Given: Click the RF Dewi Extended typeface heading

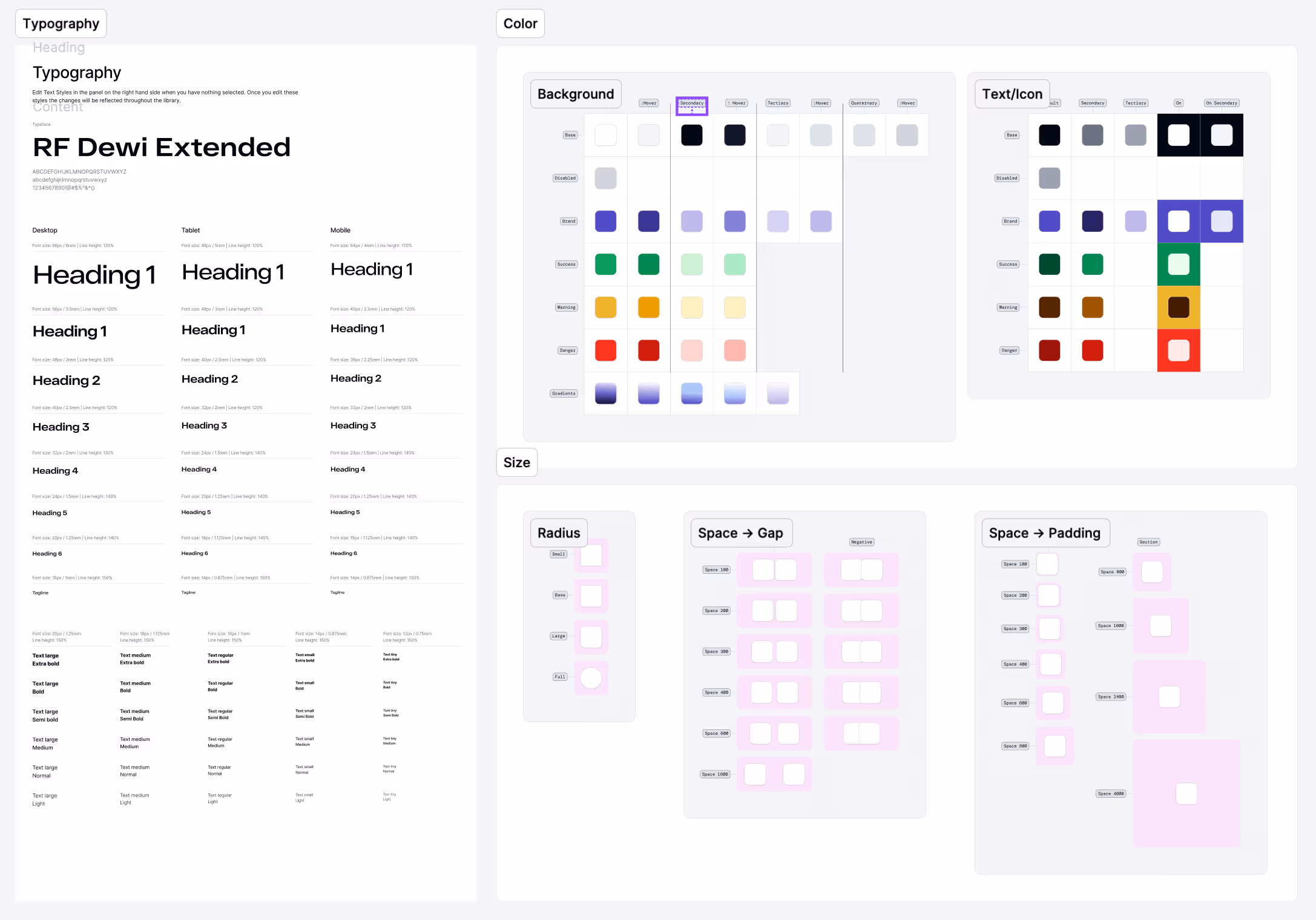Looking at the screenshot, I should [162, 147].
